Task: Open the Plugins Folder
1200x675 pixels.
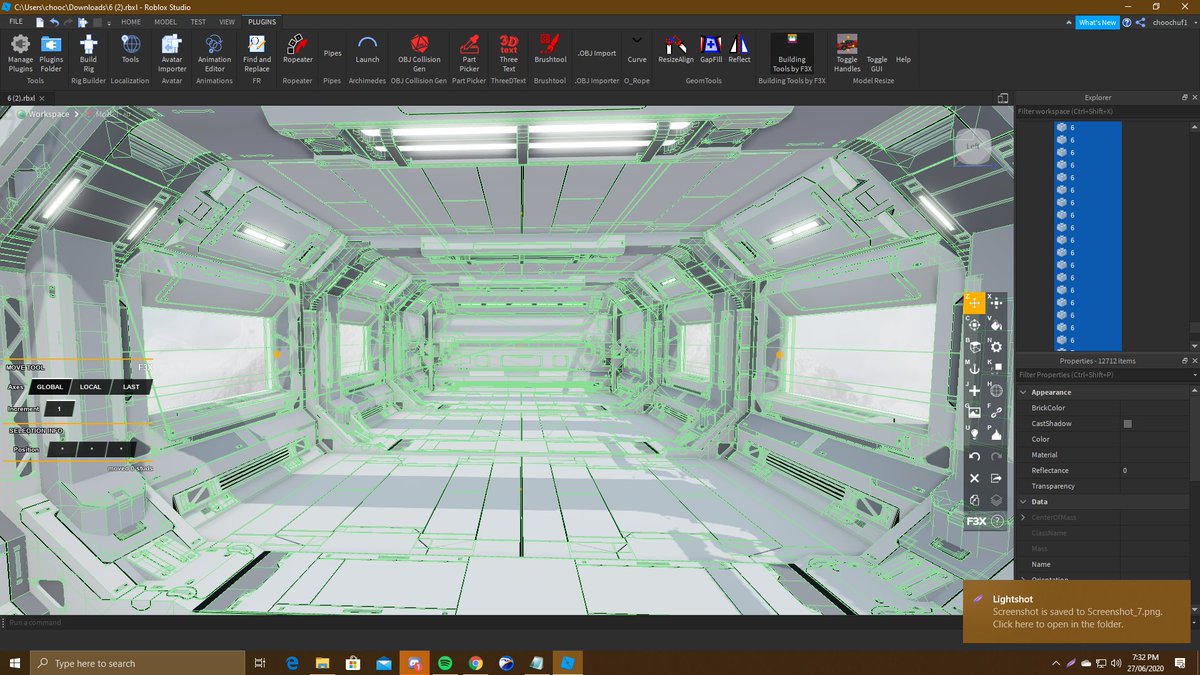Action: tap(51, 52)
